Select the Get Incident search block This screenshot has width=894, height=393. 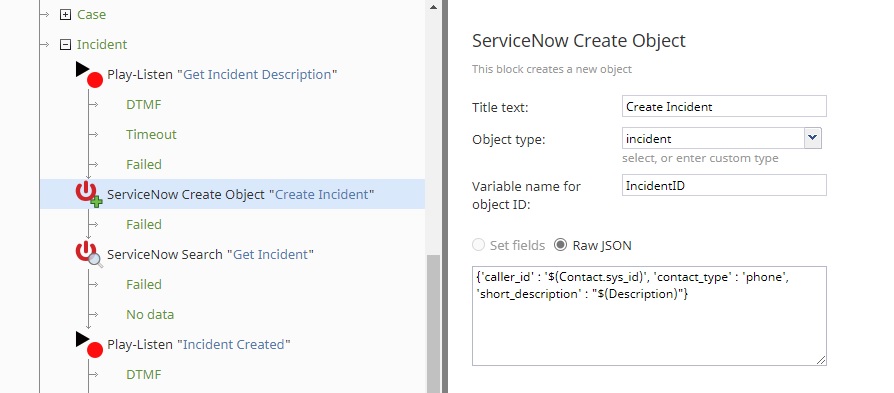[210, 254]
